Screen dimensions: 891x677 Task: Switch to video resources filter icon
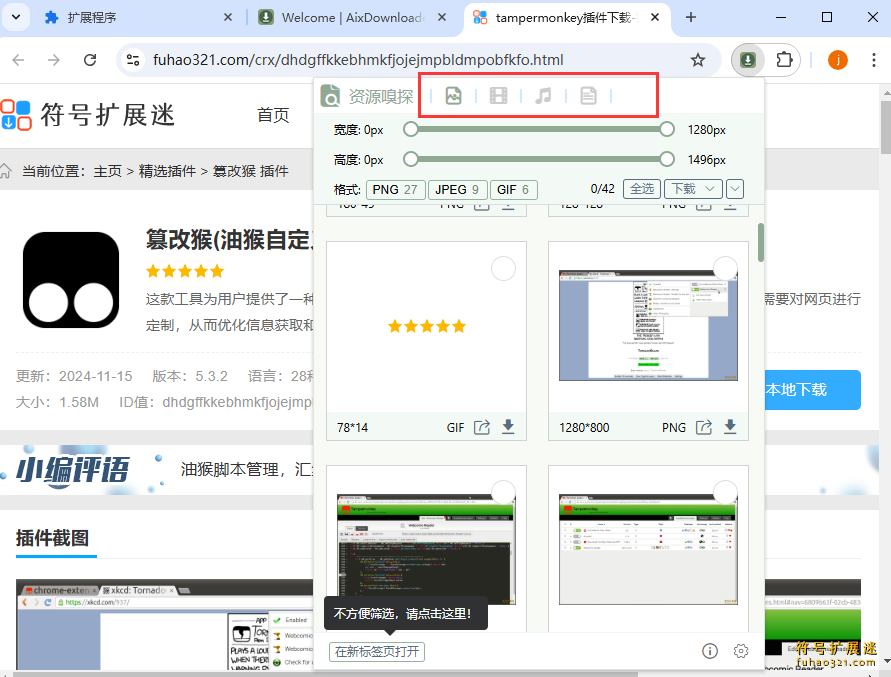(x=498, y=95)
